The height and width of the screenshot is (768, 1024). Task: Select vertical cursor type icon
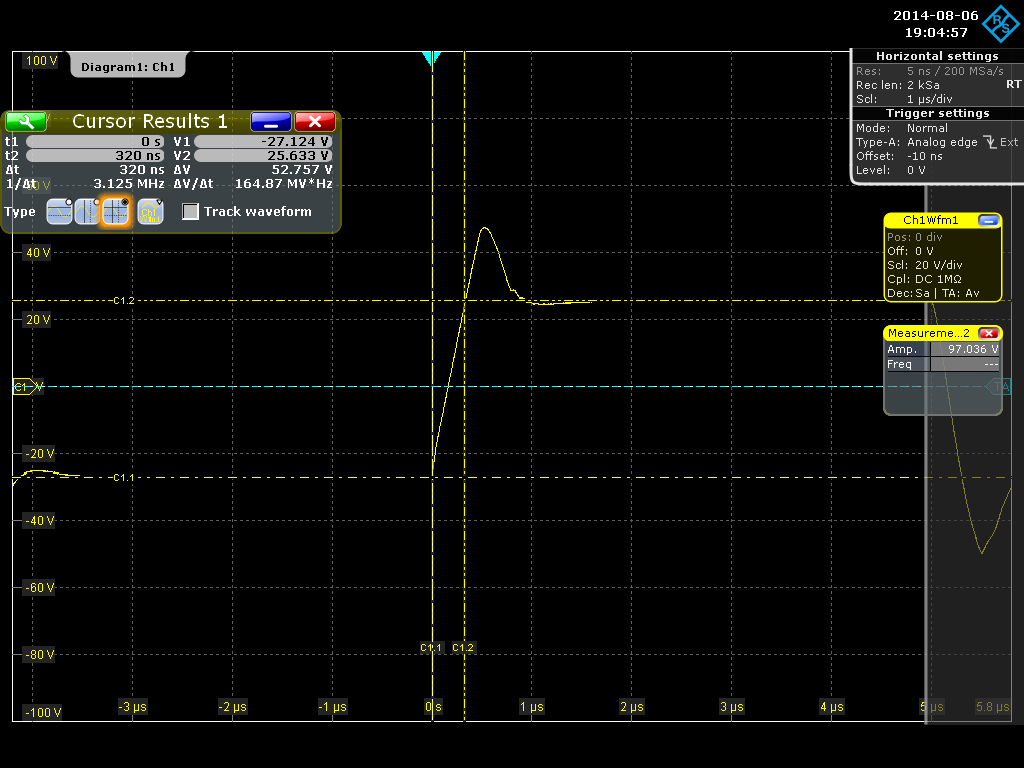[x=87, y=212]
